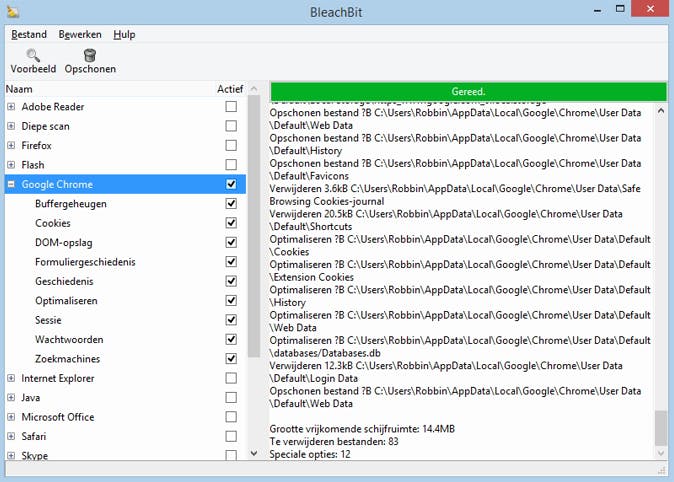Enable the Microsoft Office checkbox

(x=231, y=417)
